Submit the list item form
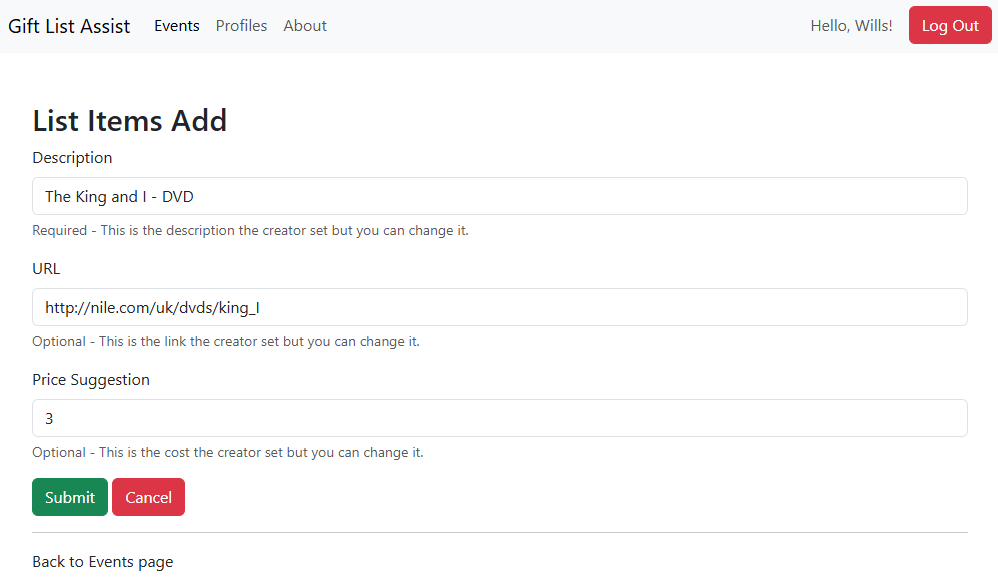Screen dimensions: 998x580 (69, 497)
